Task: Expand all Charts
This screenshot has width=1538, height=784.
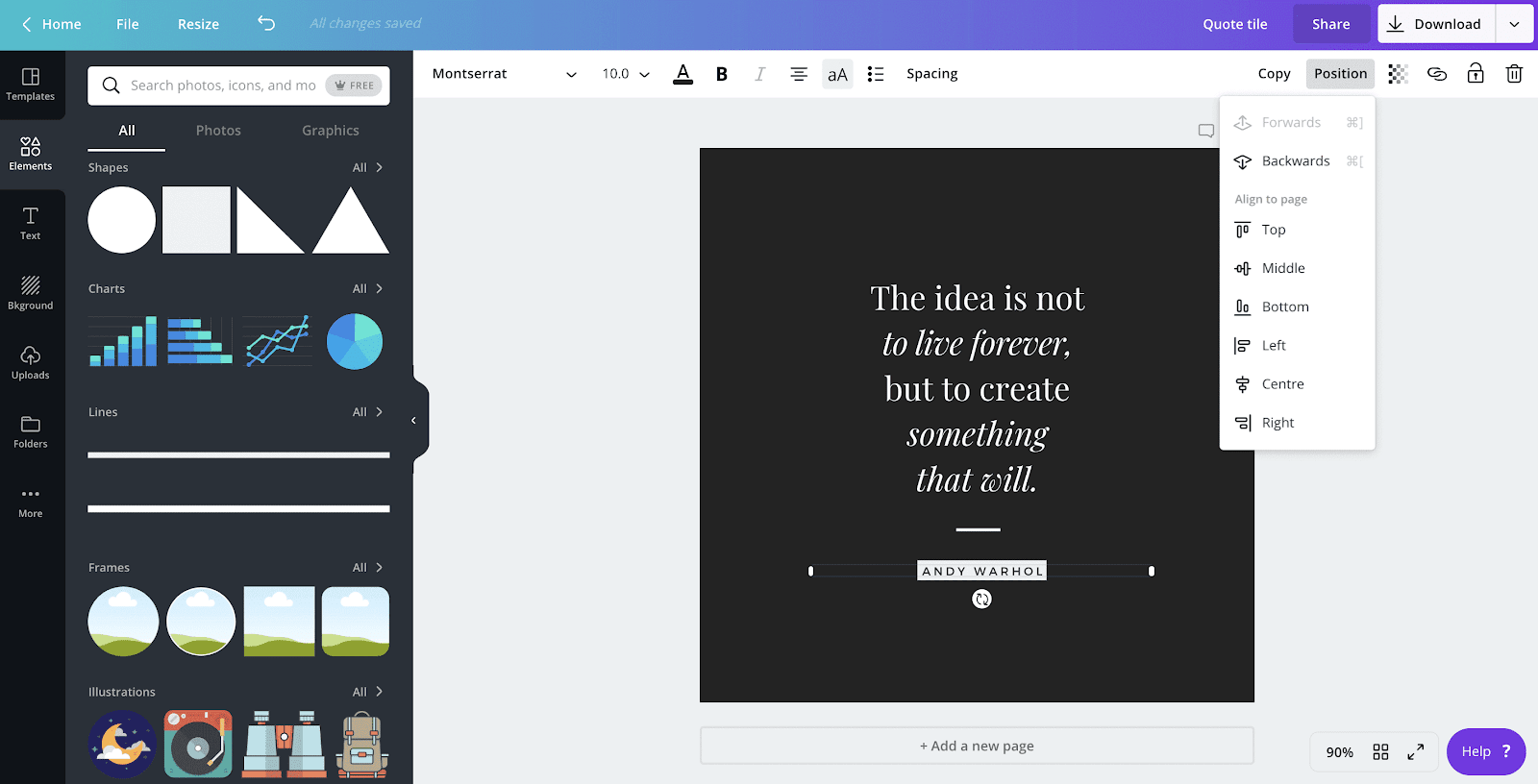Action: tap(368, 288)
